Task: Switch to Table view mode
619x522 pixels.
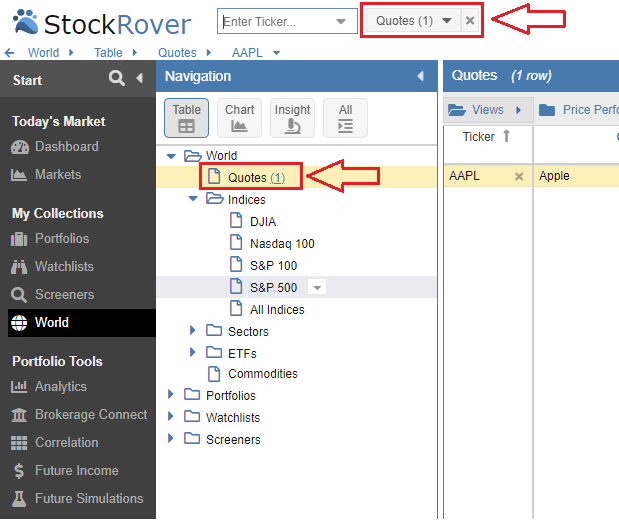Action: coord(186,118)
